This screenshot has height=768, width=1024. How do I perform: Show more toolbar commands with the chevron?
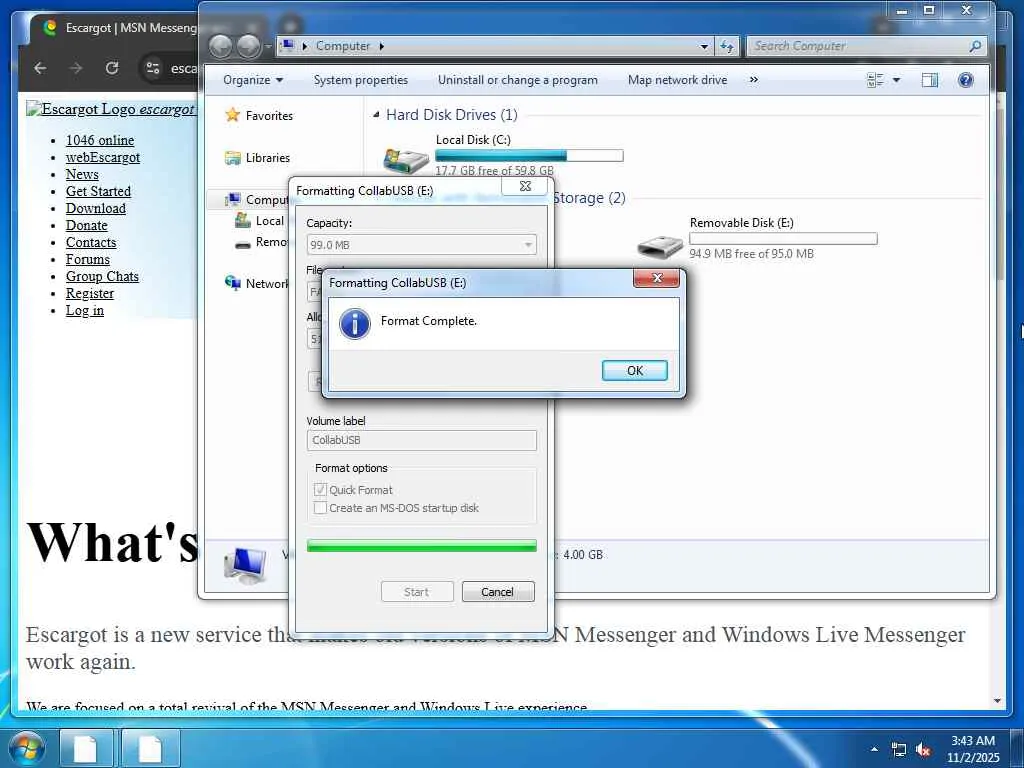754,80
